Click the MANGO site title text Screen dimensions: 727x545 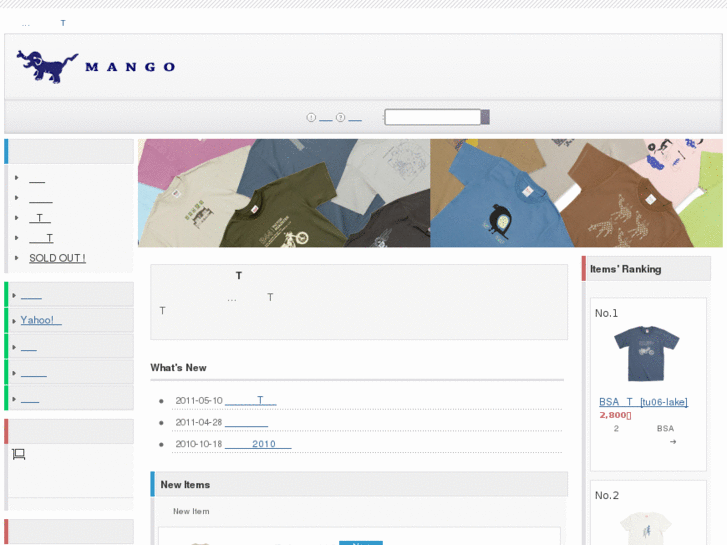[130, 67]
